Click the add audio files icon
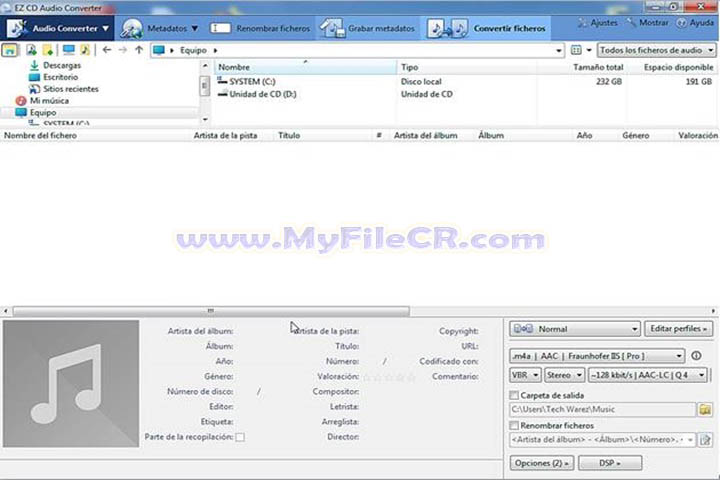The height and width of the screenshot is (480, 720). [31, 50]
